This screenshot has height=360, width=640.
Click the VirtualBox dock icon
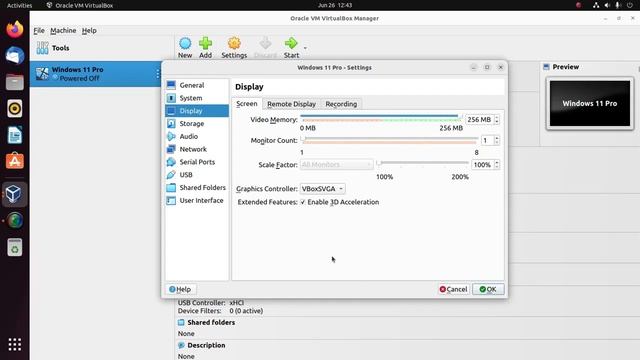pyautogui.click(x=15, y=194)
